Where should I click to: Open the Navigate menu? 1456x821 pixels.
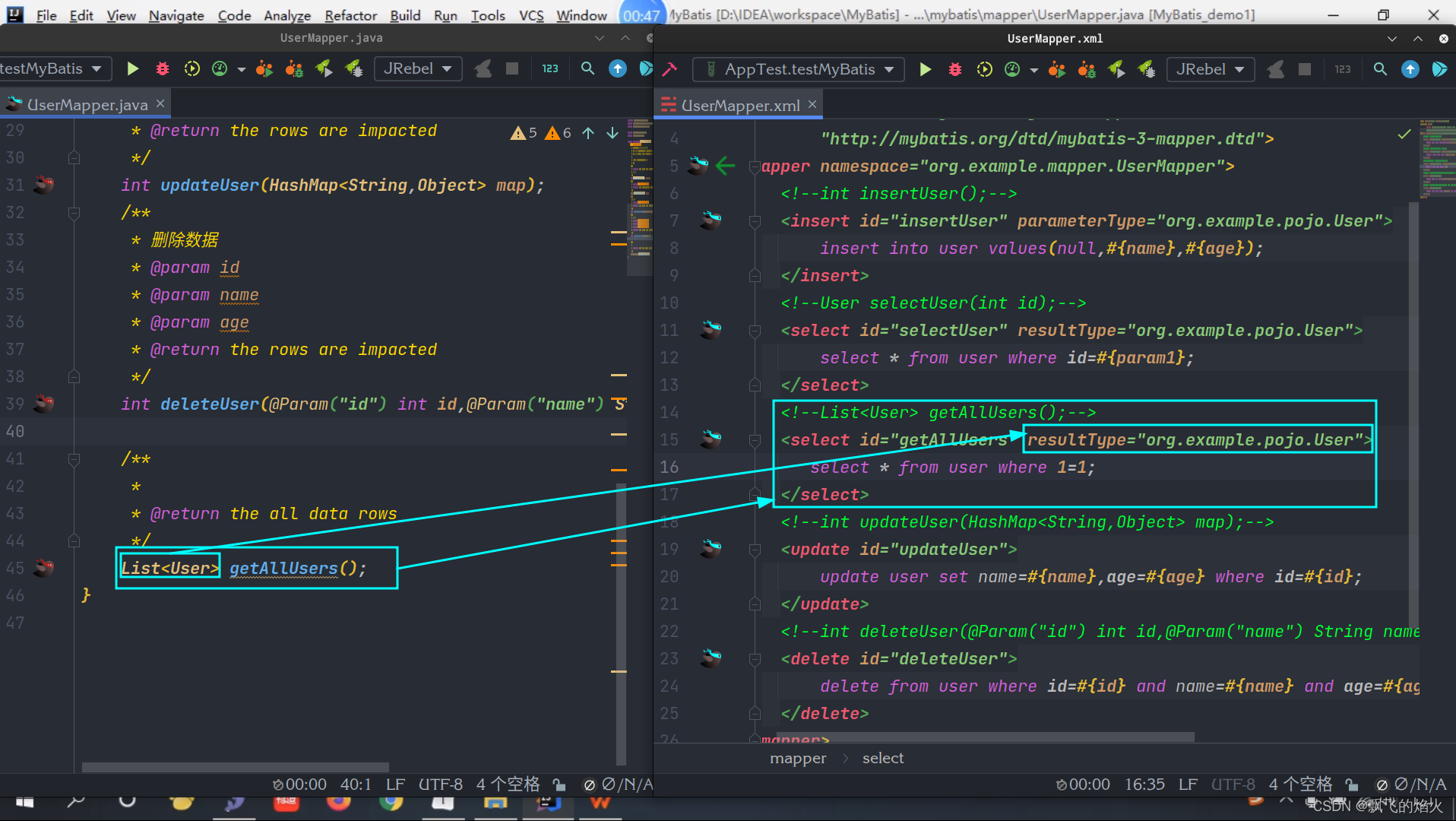[176, 15]
